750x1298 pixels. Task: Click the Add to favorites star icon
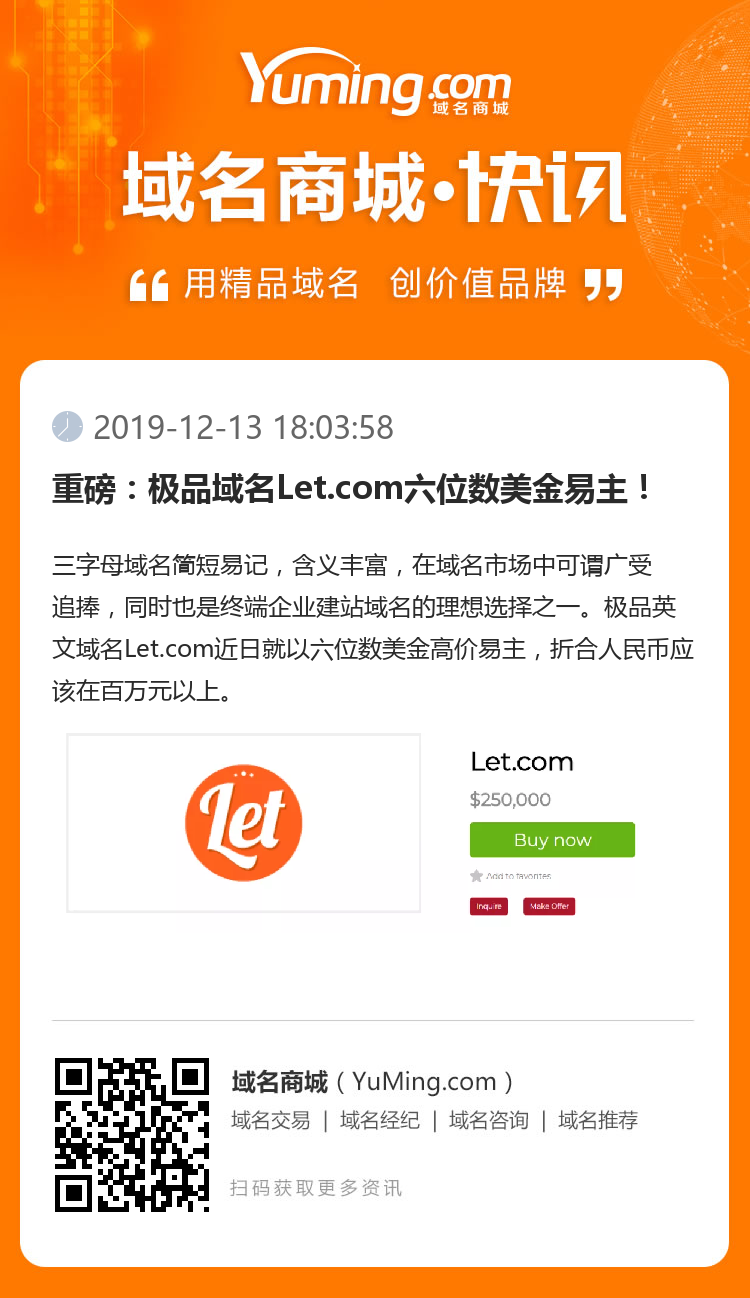pos(477,876)
